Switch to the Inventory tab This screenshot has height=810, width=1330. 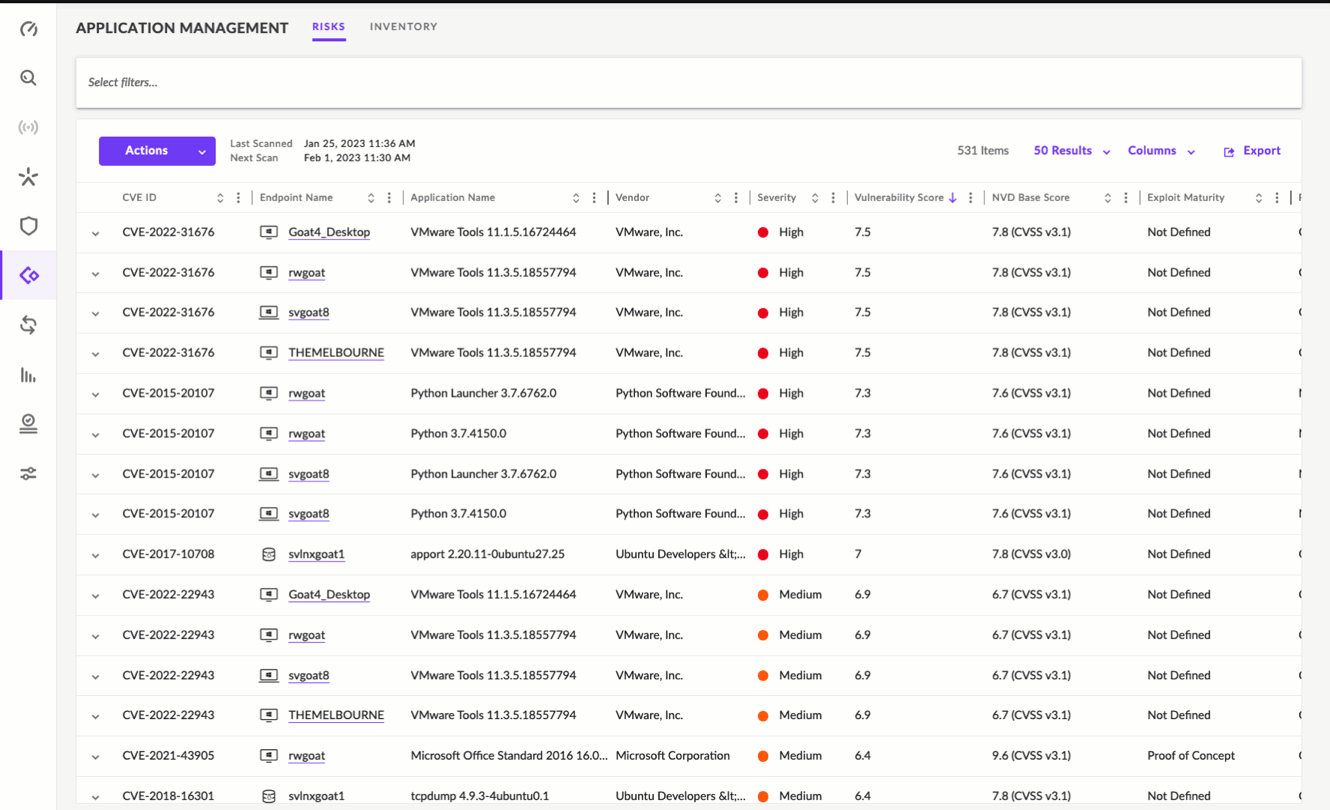click(403, 27)
